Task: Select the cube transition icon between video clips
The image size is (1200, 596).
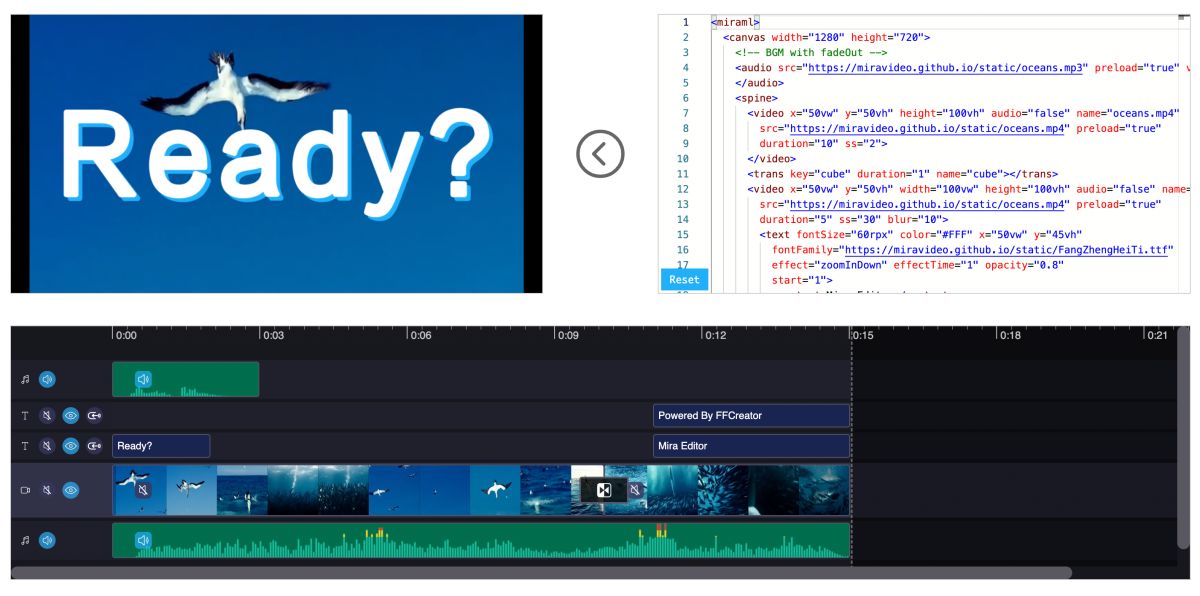Action: point(604,490)
